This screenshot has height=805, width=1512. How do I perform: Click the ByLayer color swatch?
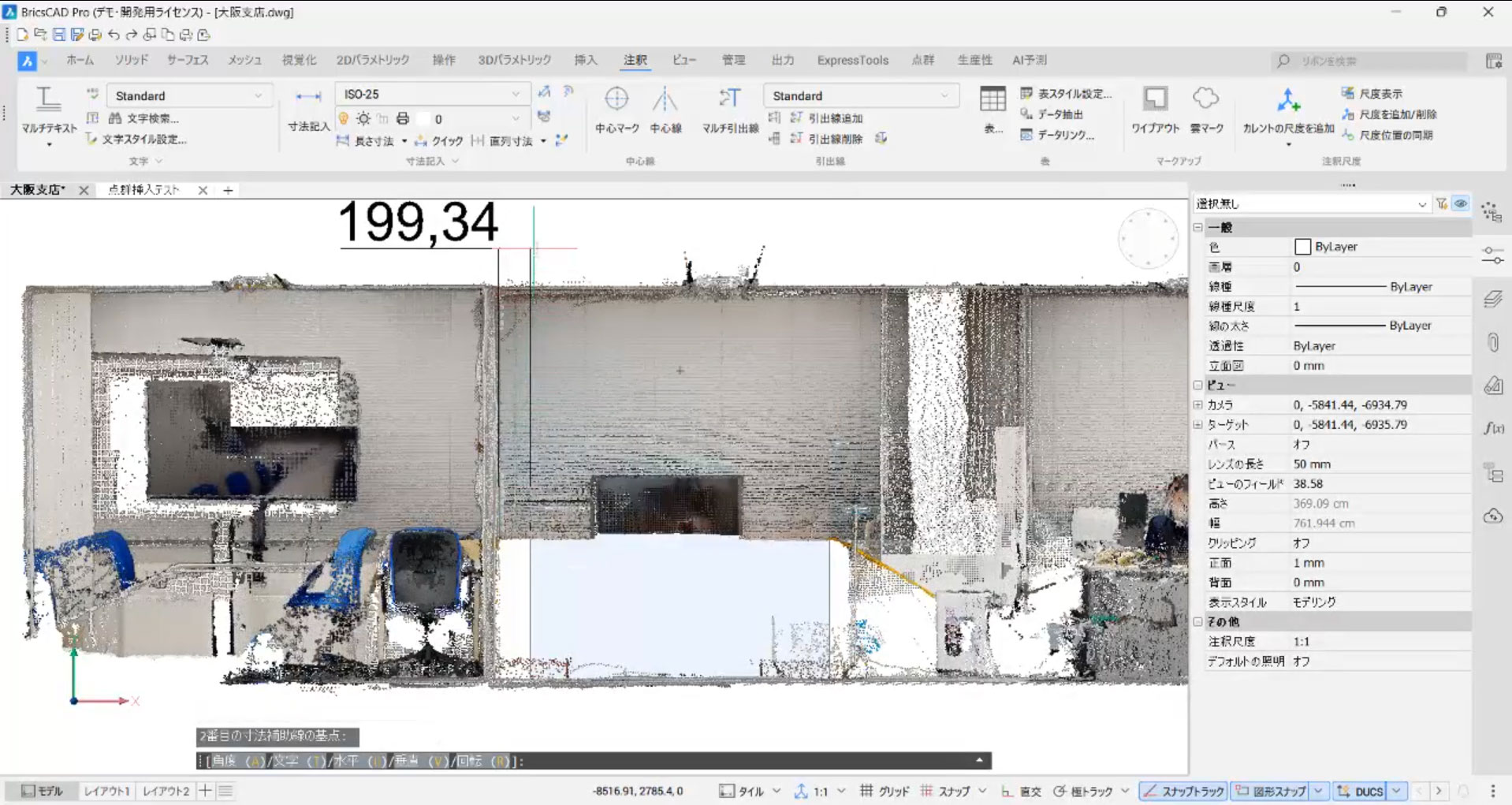pyautogui.click(x=1302, y=247)
